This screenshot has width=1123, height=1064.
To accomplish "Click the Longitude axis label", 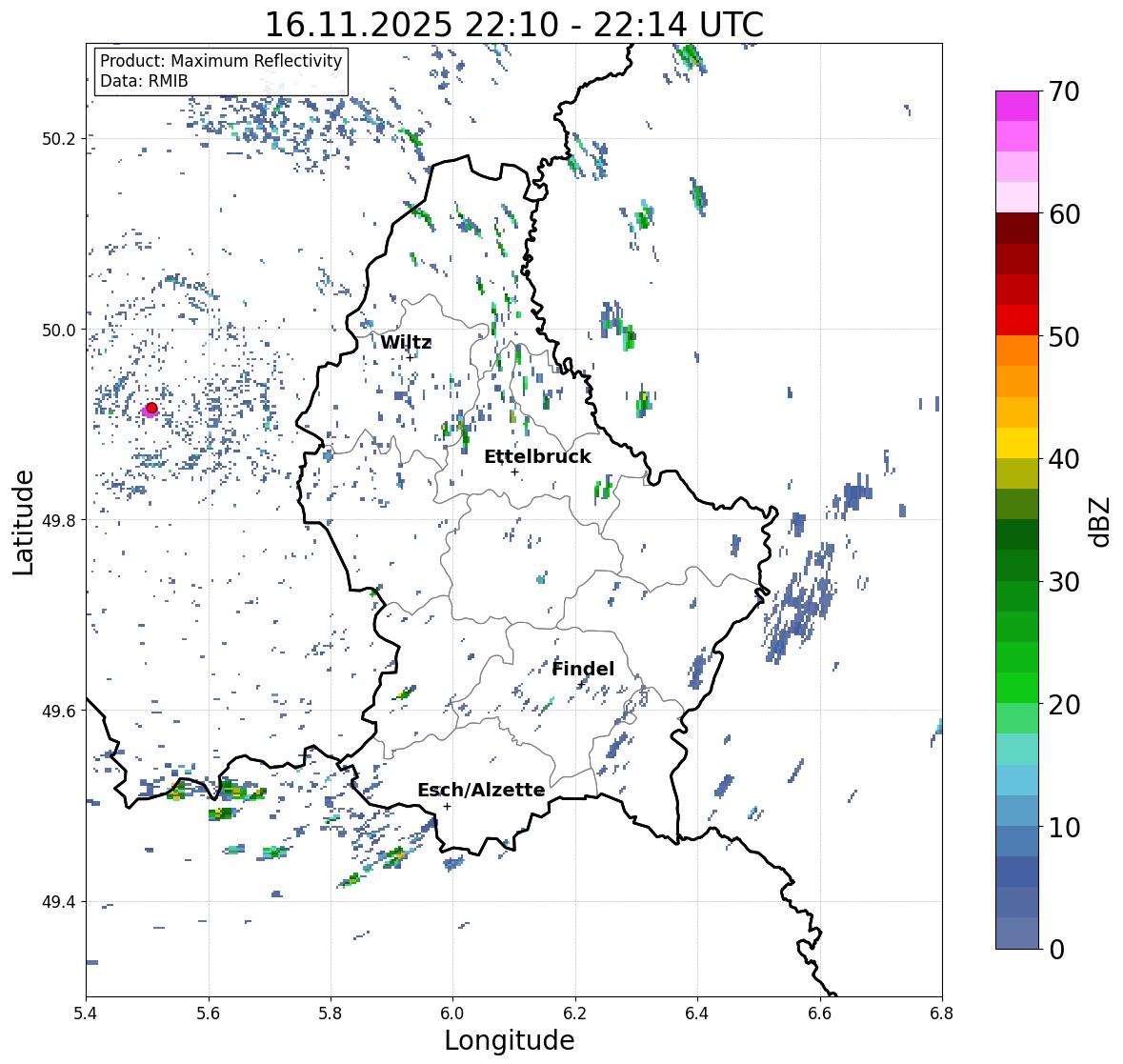I will point(510,1040).
